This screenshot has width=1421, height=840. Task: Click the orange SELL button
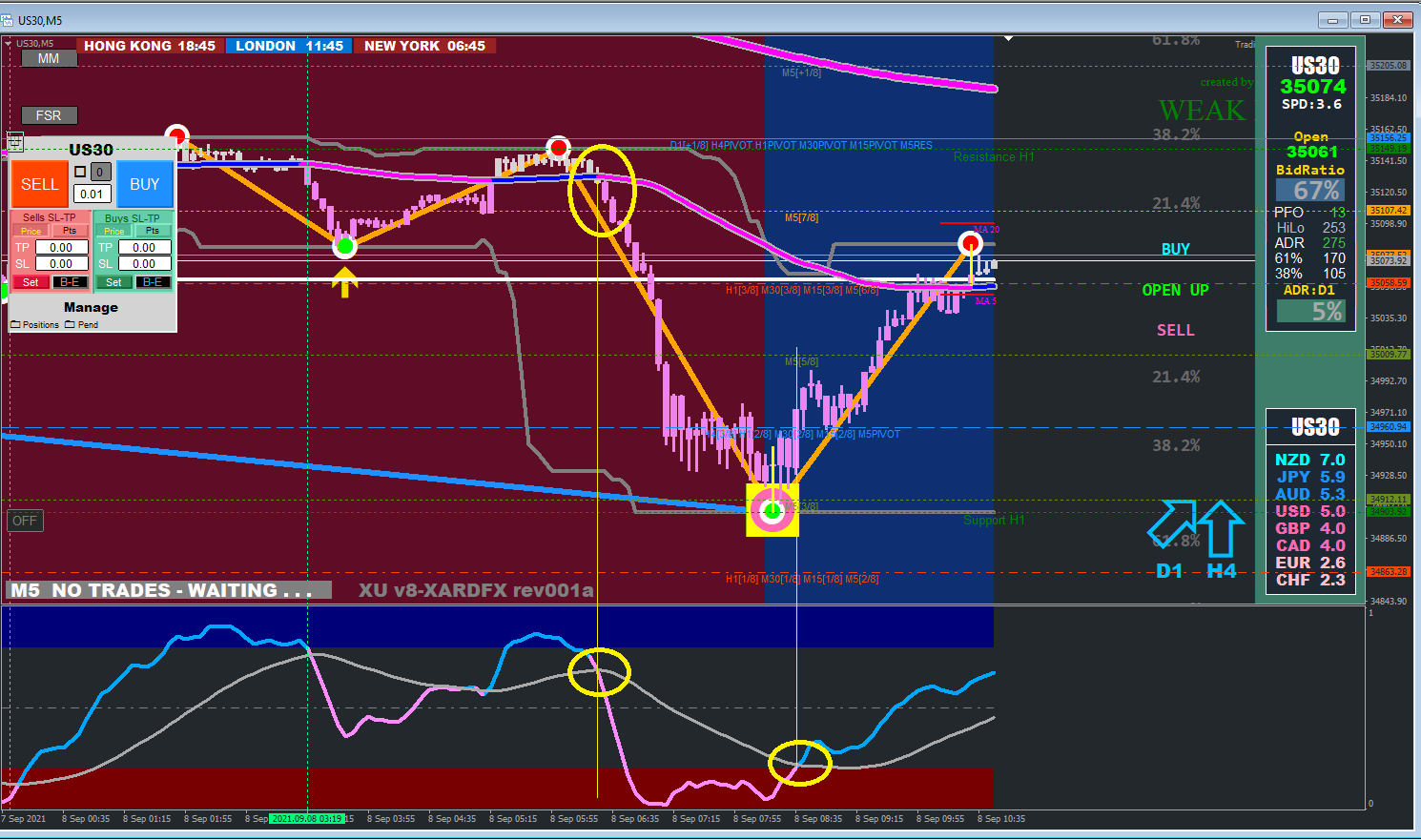tap(39, 184)
